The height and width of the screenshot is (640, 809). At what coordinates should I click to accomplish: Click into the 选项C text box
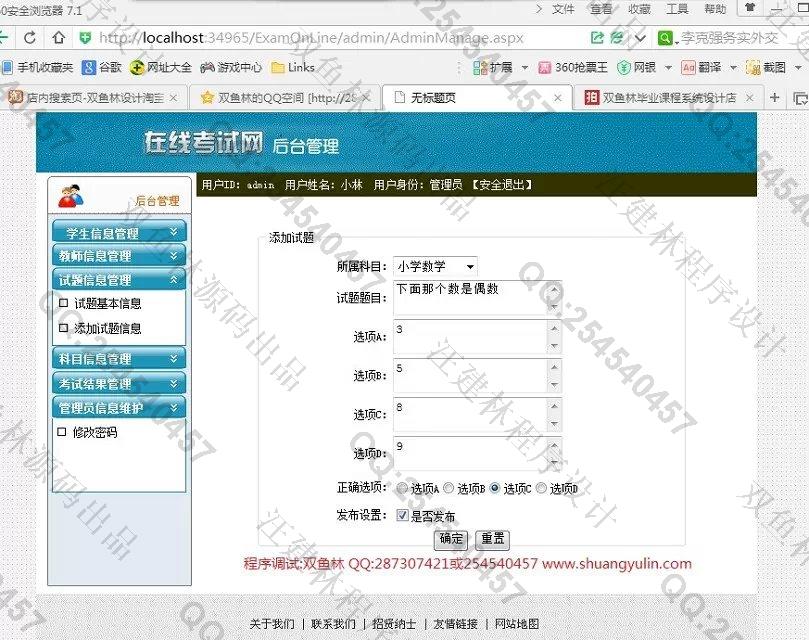coord(477,414)
